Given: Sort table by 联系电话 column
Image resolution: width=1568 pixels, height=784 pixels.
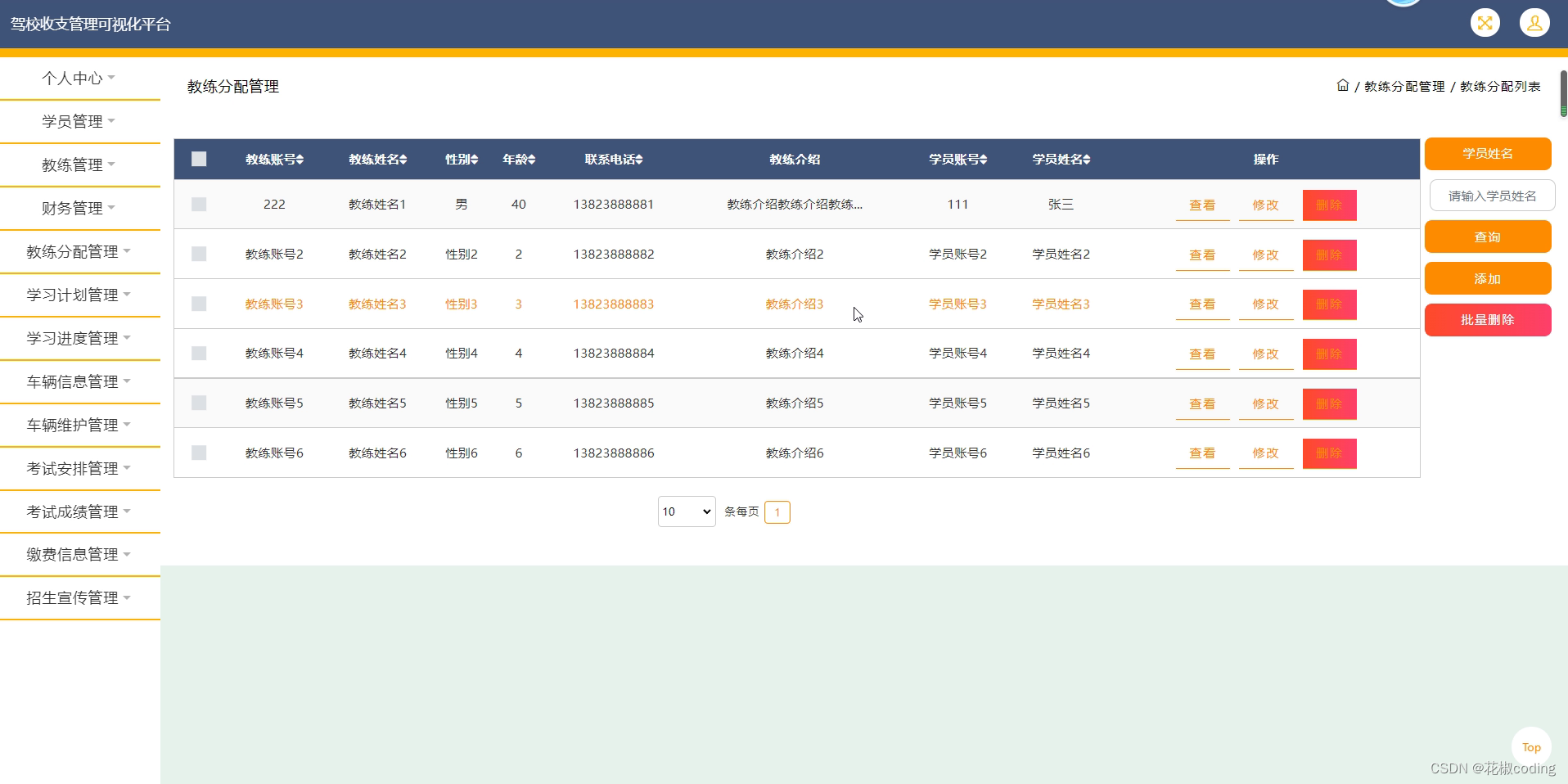Looking at the screenshot, I should 614,160.
